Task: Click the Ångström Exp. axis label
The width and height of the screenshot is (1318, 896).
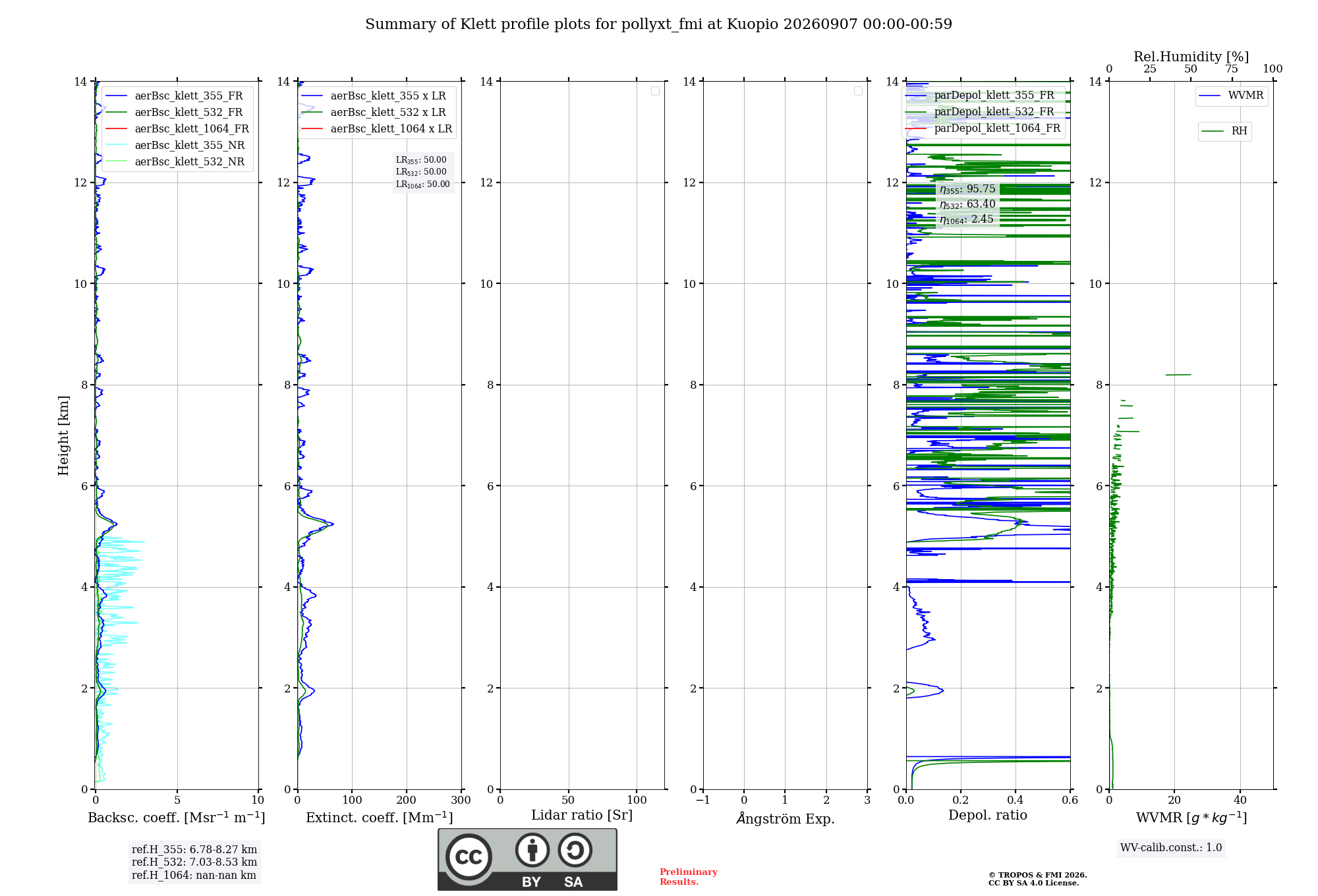Action: point(786,818)
